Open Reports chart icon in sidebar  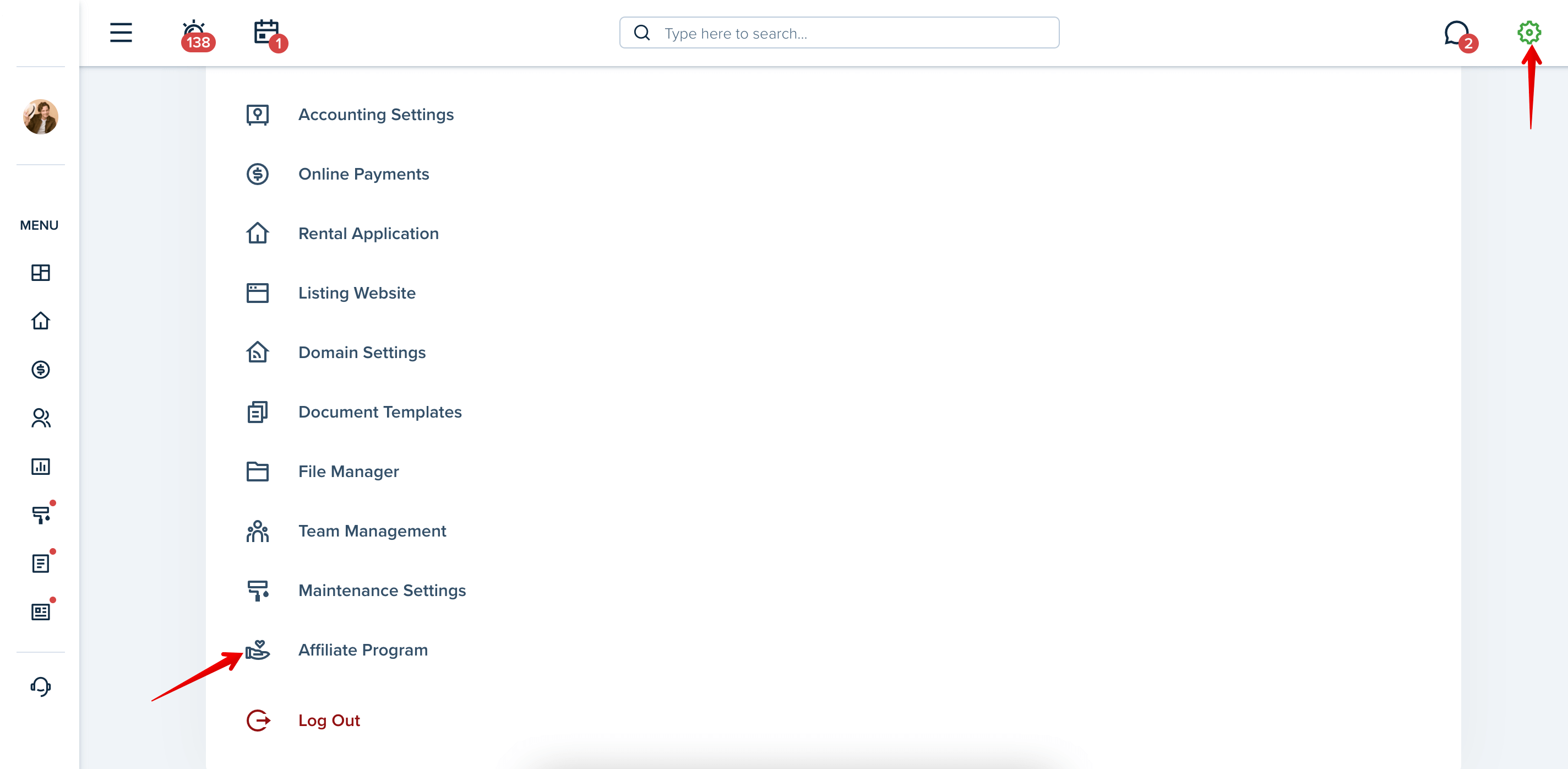(41, 467)
